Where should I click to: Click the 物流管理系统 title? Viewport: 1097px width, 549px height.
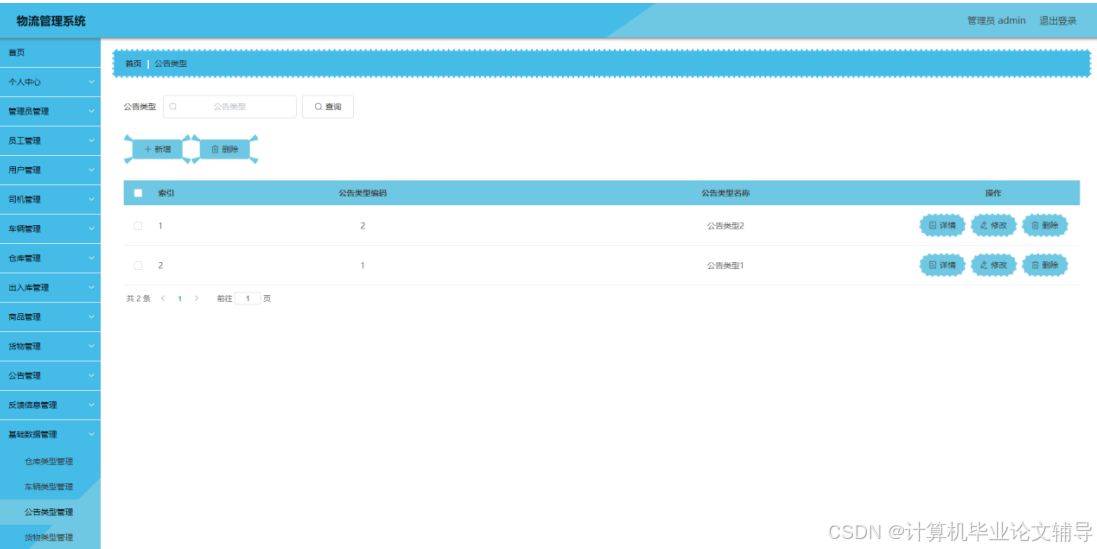tap(51, 21)
